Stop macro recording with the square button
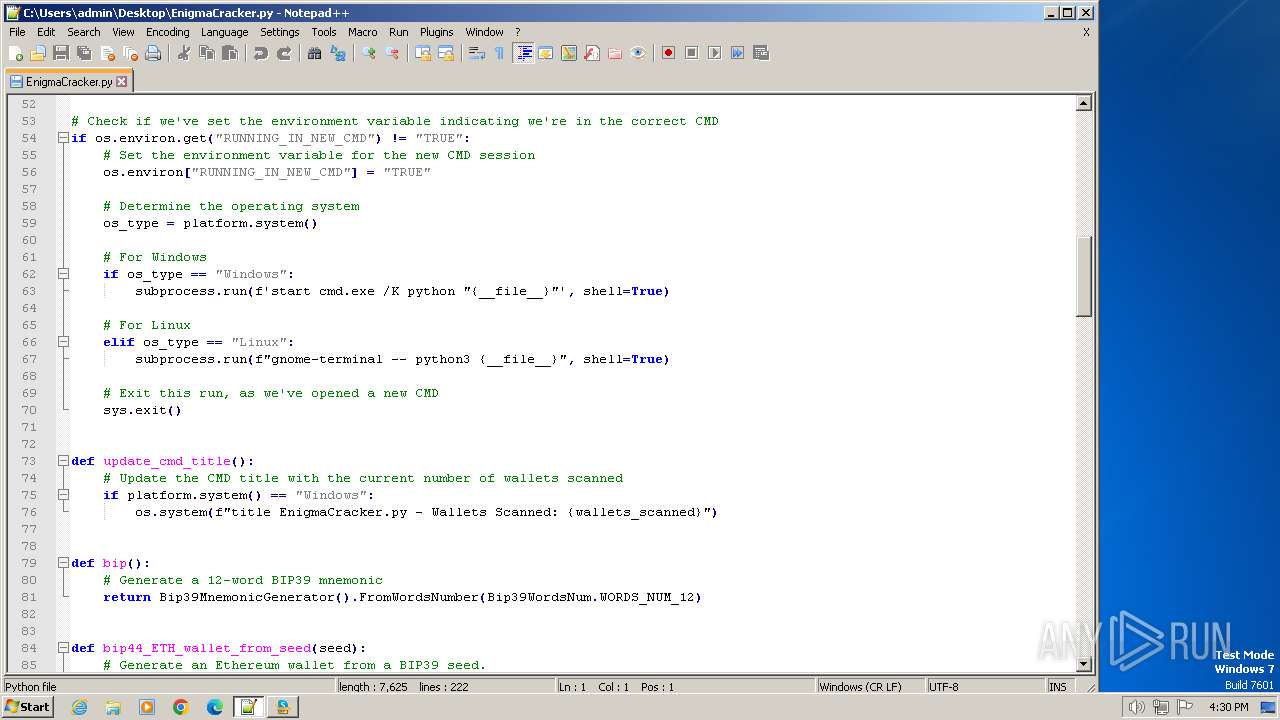The width and height of the screenshot is (1280, 720). 692,53
